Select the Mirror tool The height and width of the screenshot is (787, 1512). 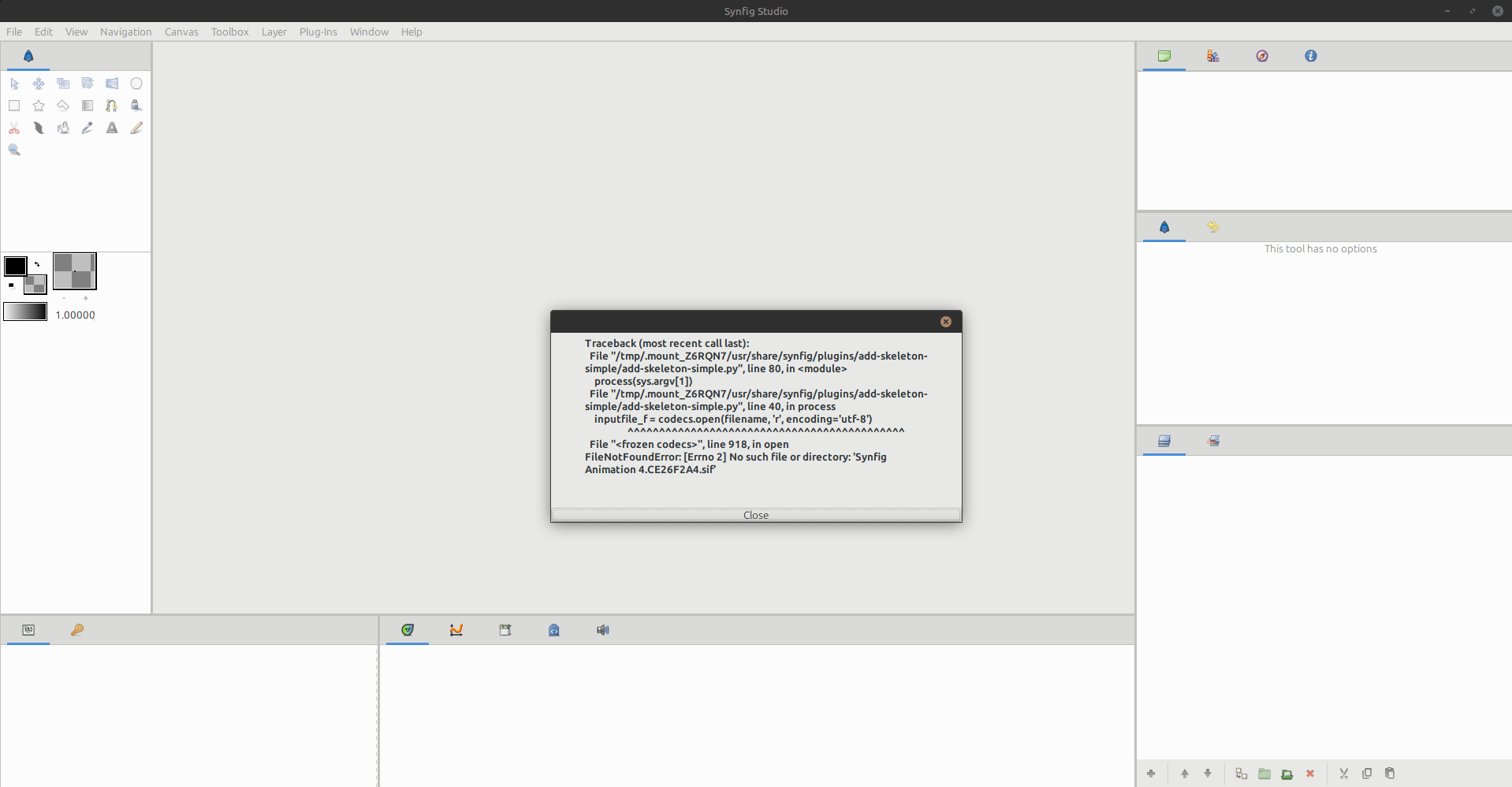click(x=112, y=84)
